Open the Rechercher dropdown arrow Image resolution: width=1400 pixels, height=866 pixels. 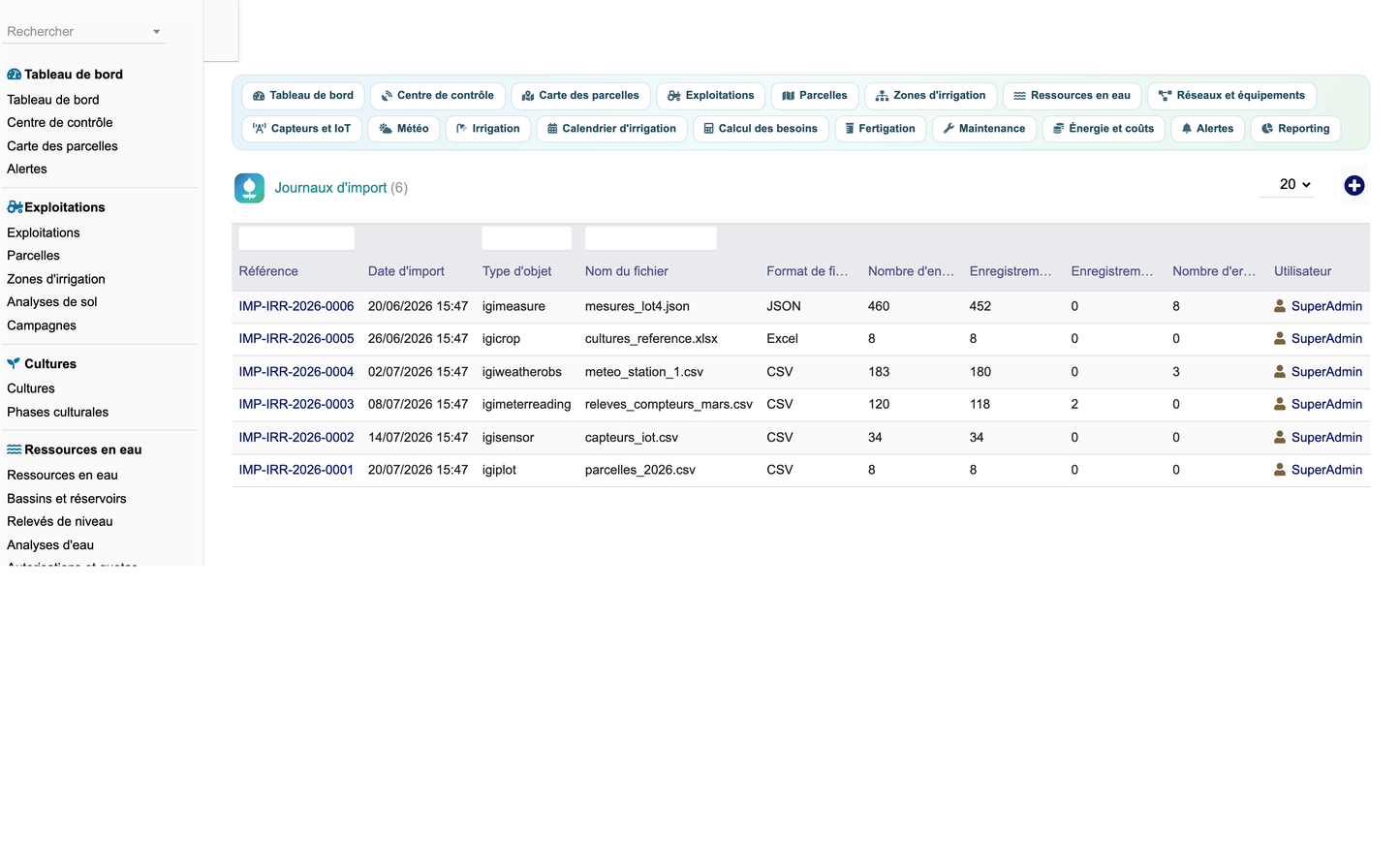(x=156, y=32)
